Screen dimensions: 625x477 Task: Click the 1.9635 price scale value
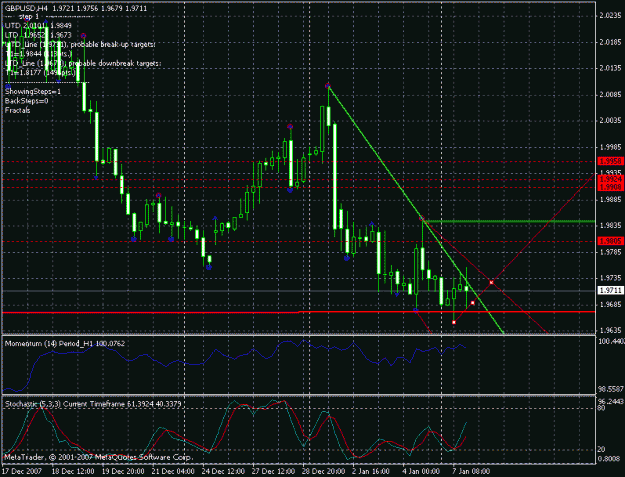click(610, 330)
